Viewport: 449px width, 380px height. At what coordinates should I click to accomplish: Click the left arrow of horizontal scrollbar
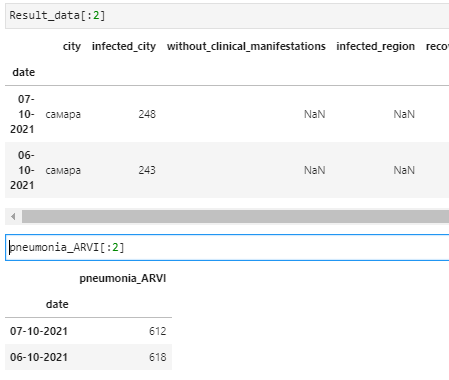tap(13, 217)
